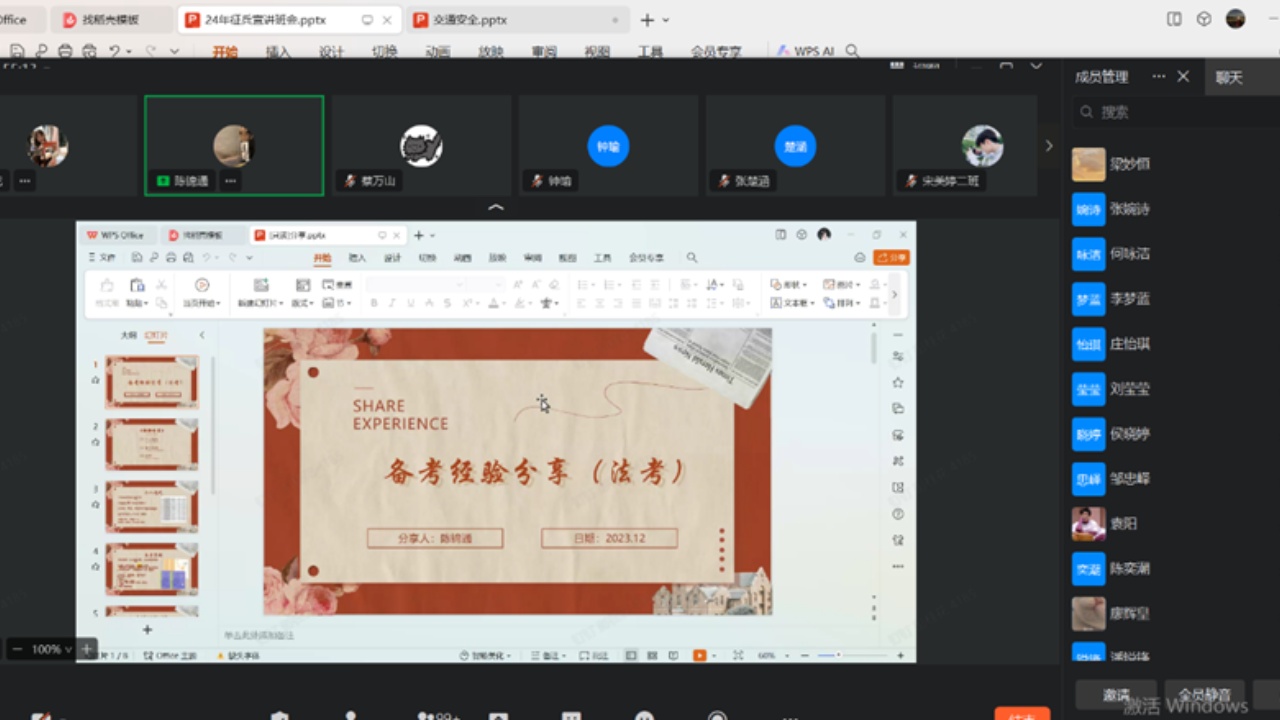1280x720 pixels.
Task: Select the Bold formatting icon in the ribbon
Action: point(373,301)
